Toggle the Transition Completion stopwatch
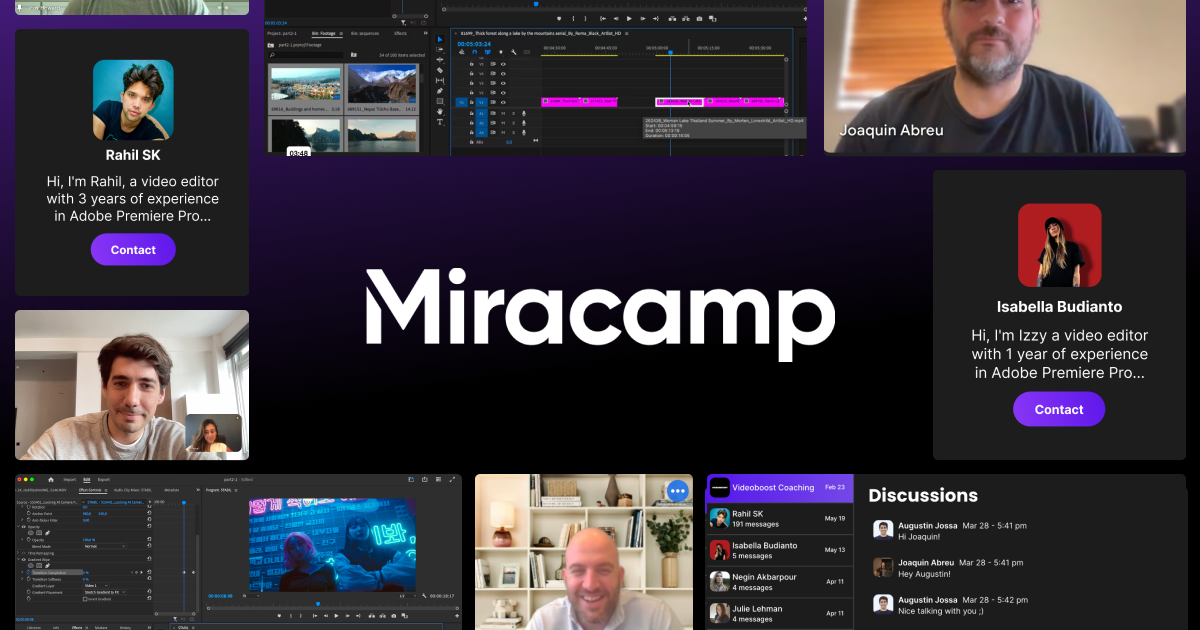The image size is (1200, 630). pos(29,572)
